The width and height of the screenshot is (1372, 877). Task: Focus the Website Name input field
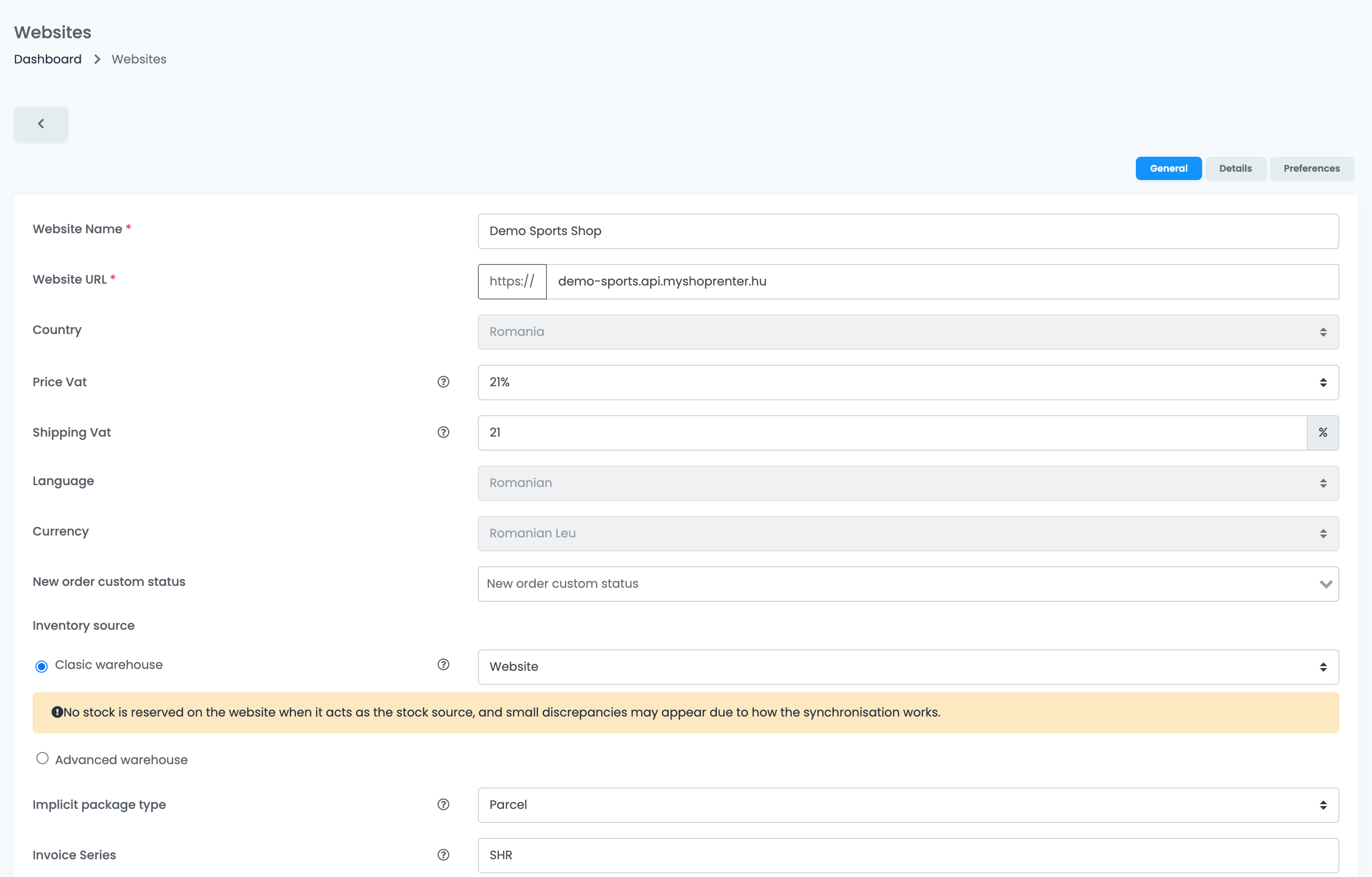(908, 231)
